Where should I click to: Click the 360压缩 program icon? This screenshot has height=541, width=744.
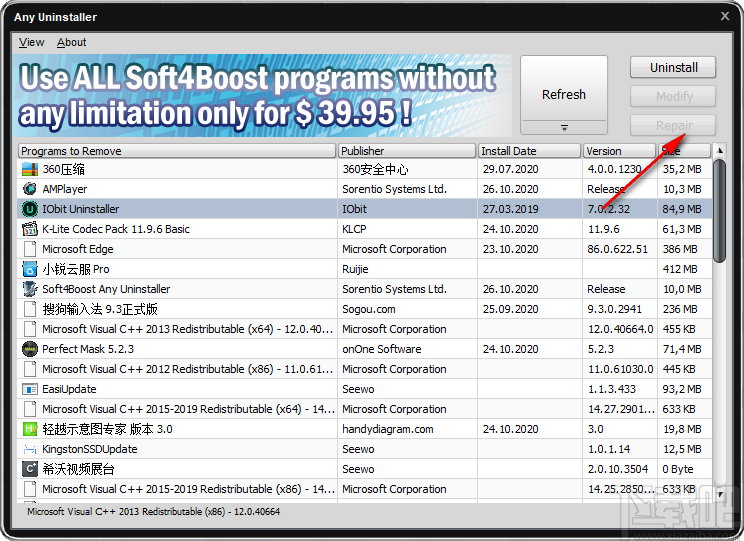pos(30,169)
